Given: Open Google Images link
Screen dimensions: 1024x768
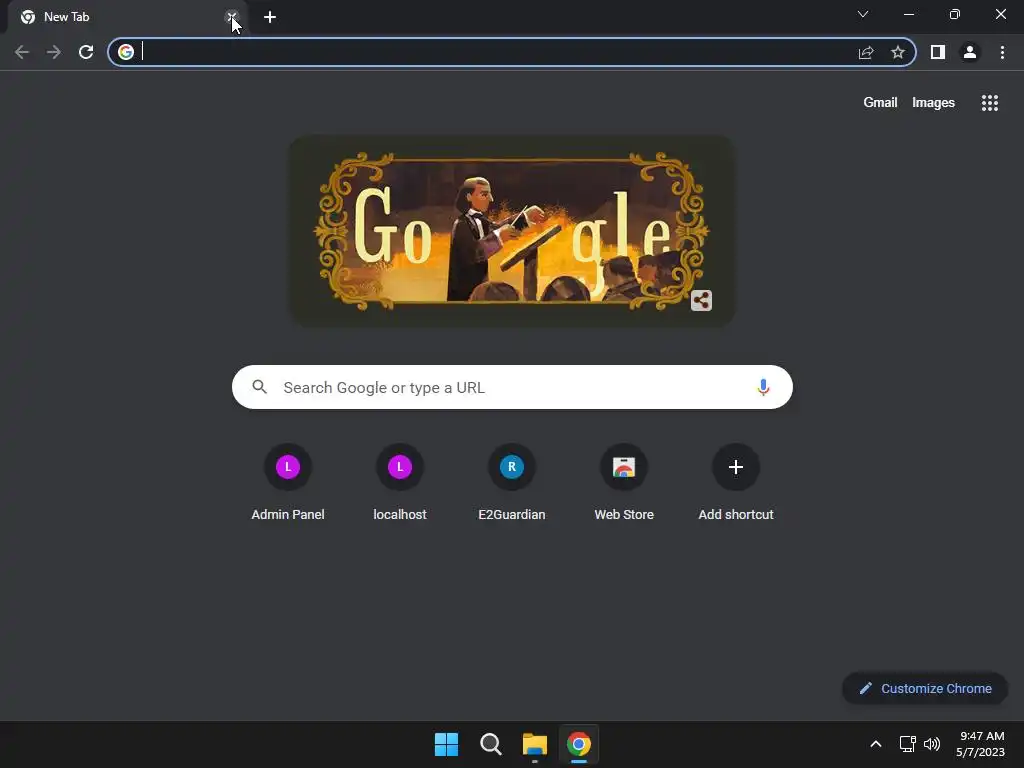Looking at the screenshot, I should tap(933, 103).
